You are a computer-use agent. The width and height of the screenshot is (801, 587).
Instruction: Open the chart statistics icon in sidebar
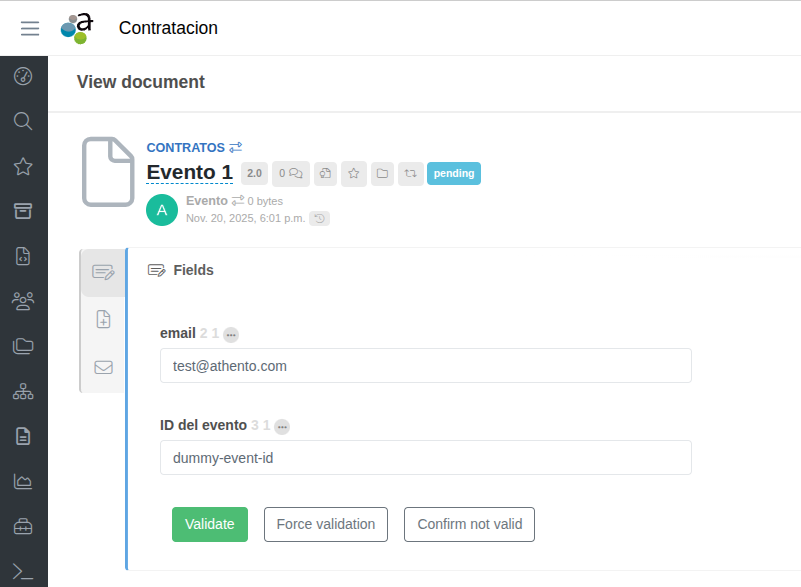[x=23, y=481]
